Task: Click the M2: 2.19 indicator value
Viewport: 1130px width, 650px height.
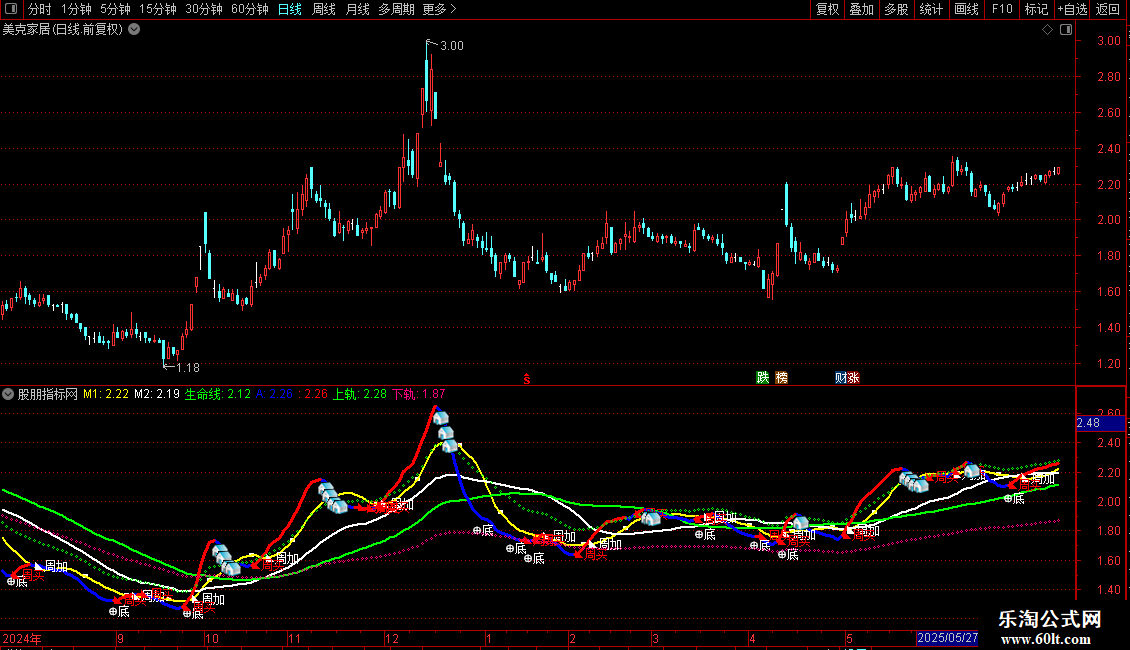Action: pos(157,394)
